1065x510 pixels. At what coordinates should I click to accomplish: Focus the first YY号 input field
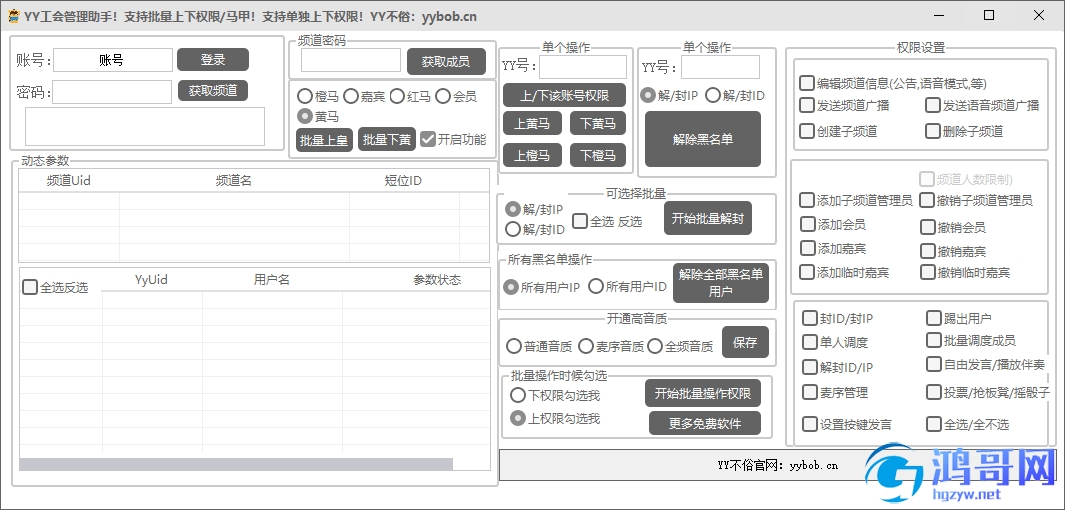(583, 67)
